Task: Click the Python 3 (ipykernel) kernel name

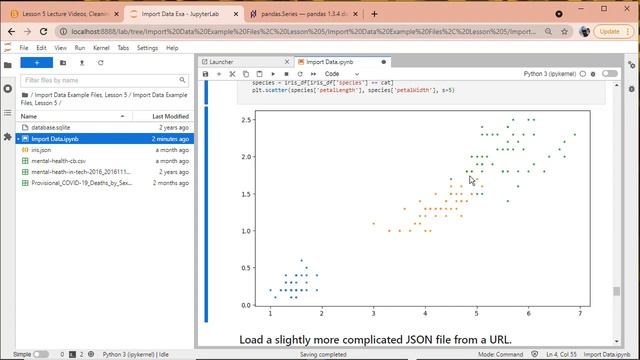Action: pyautogui.click(x=550, y=74)
